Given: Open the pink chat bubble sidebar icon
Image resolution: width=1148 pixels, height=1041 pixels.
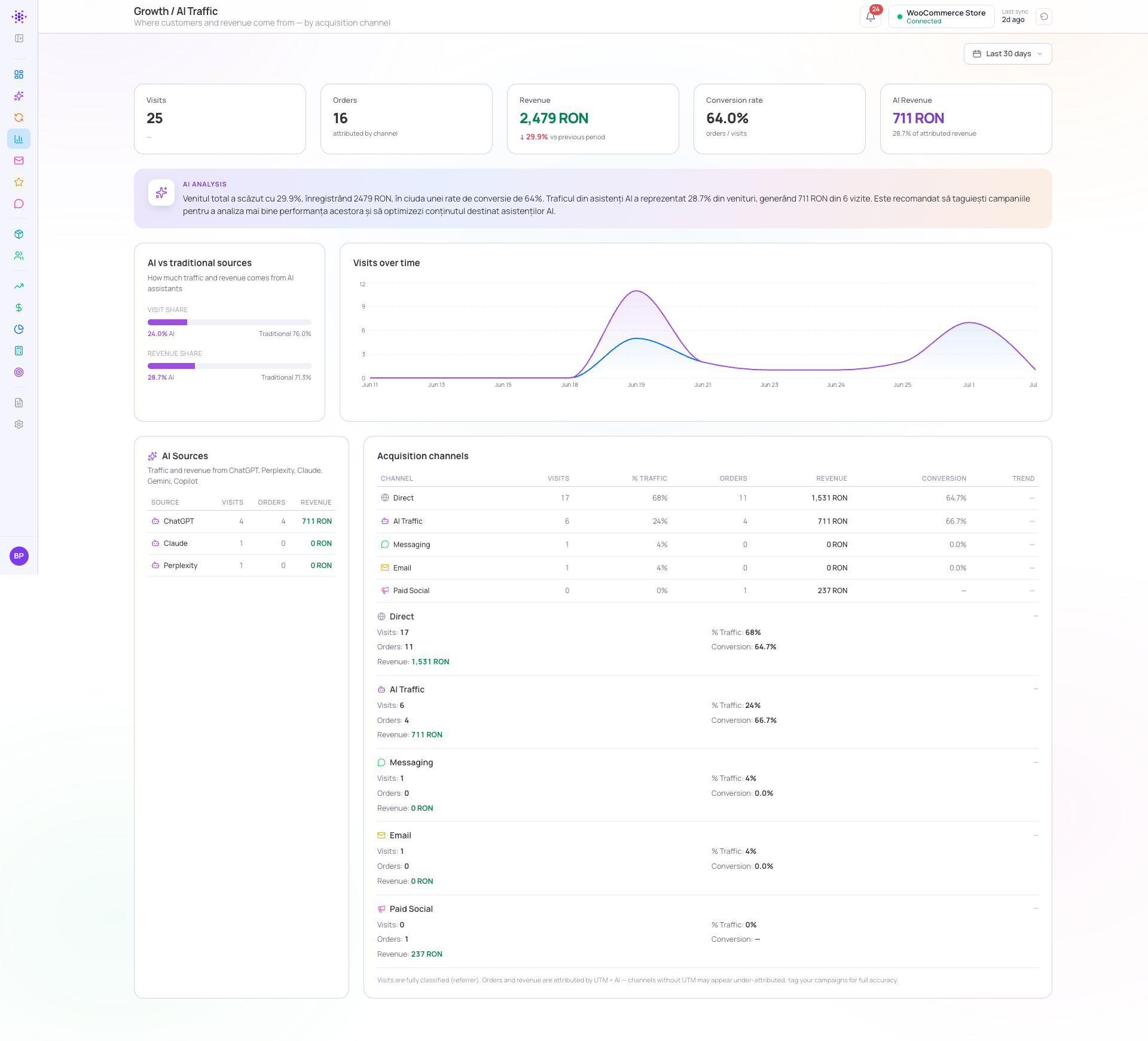Looking at the screenshot, I should tap(19, 204).
